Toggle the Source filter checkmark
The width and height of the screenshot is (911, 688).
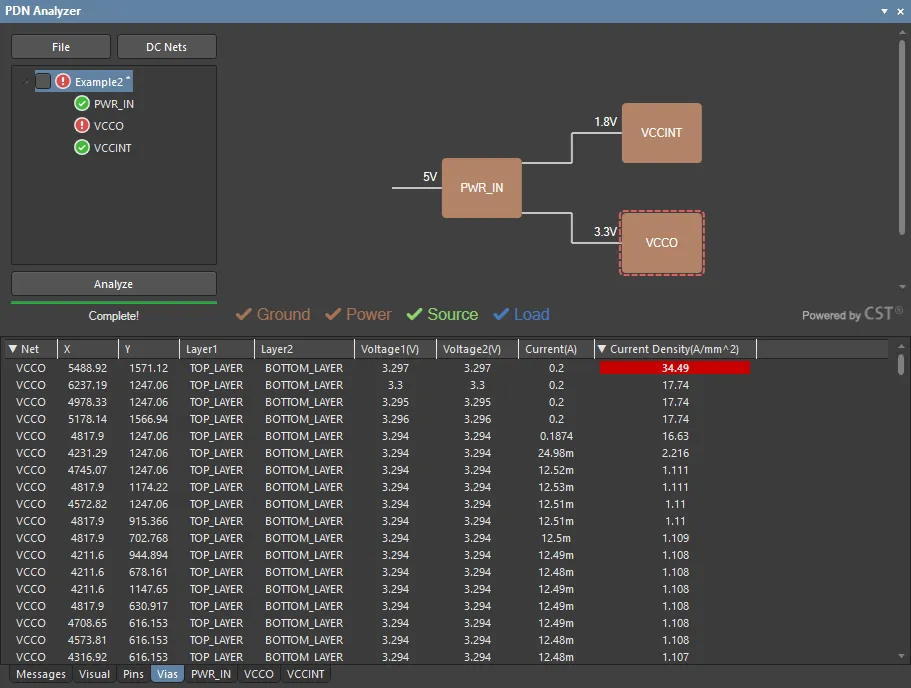coord(414,314)
